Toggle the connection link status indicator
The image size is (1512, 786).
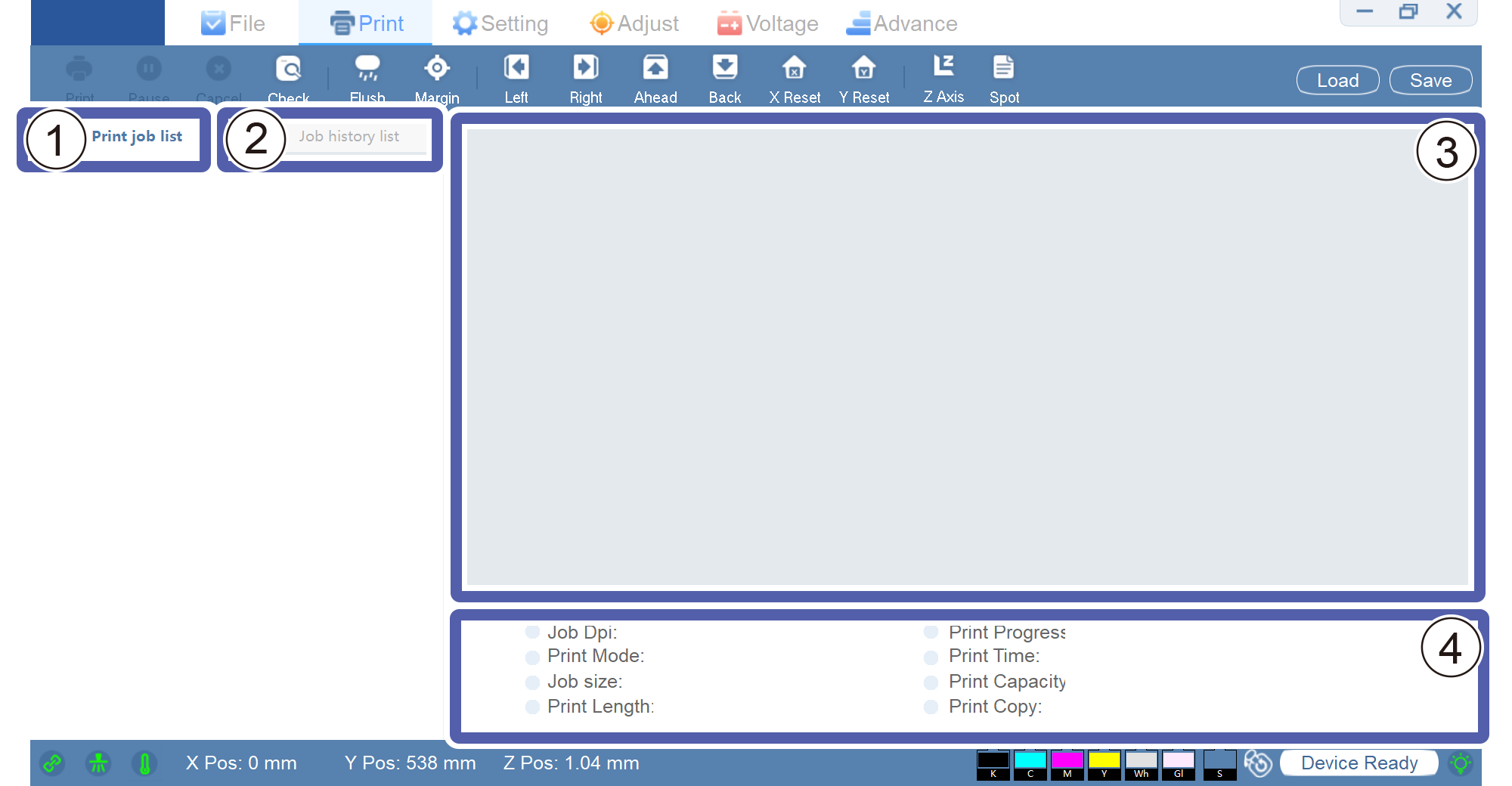click(x=51, y=763)
